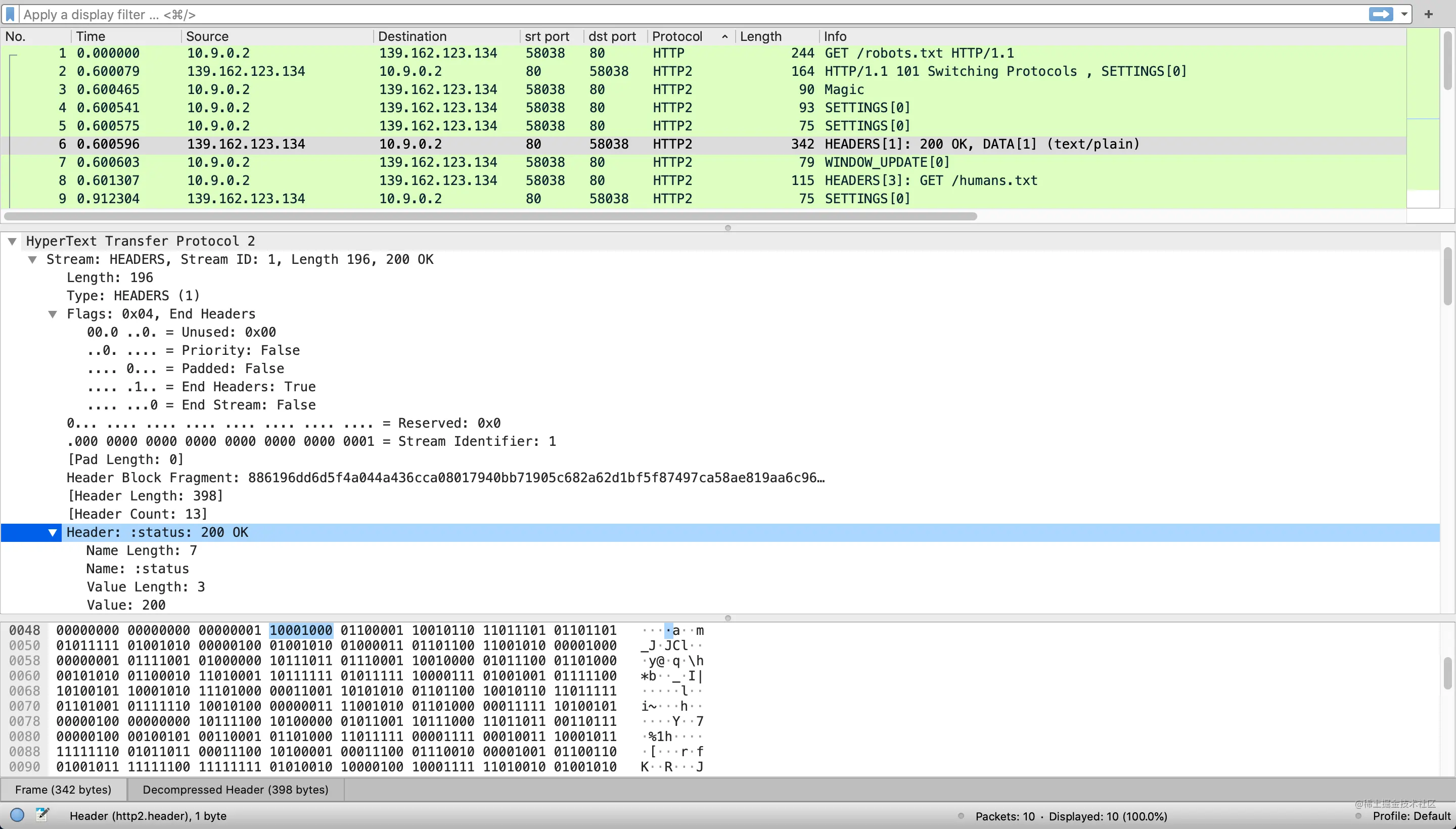Apply the filter with the arrow button

tap(1381, 14)
